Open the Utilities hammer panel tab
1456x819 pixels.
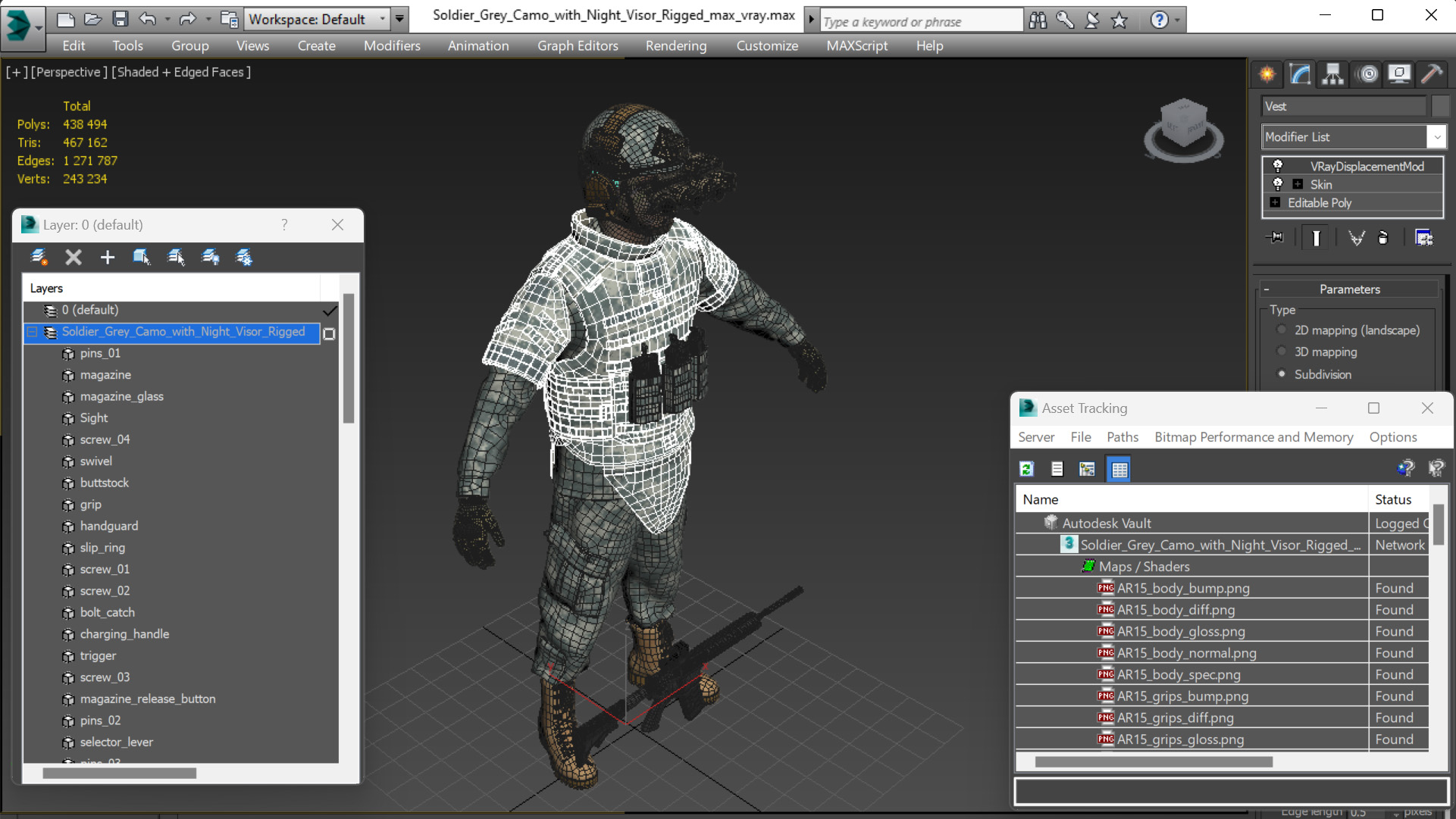(x=1431, y=74)
